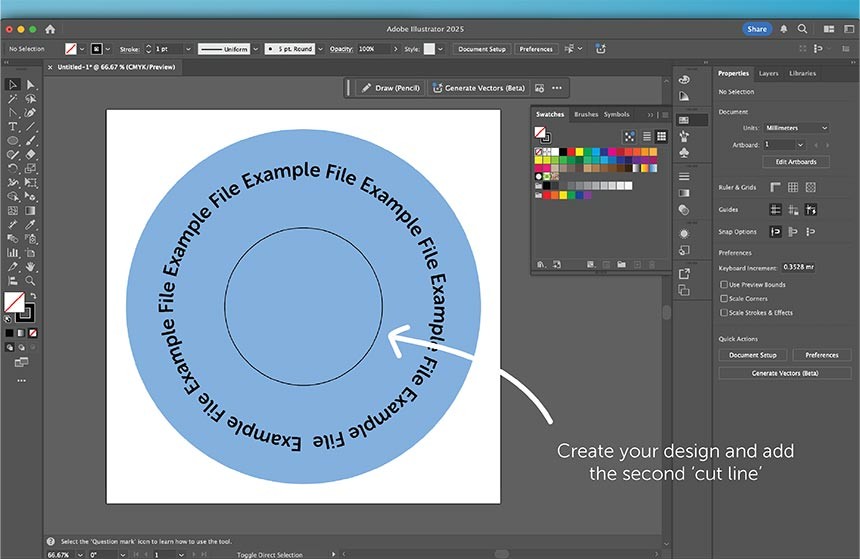Open the zoom level 66.67% dropdown
860x559 pixels.
click(x=80, y=555)
